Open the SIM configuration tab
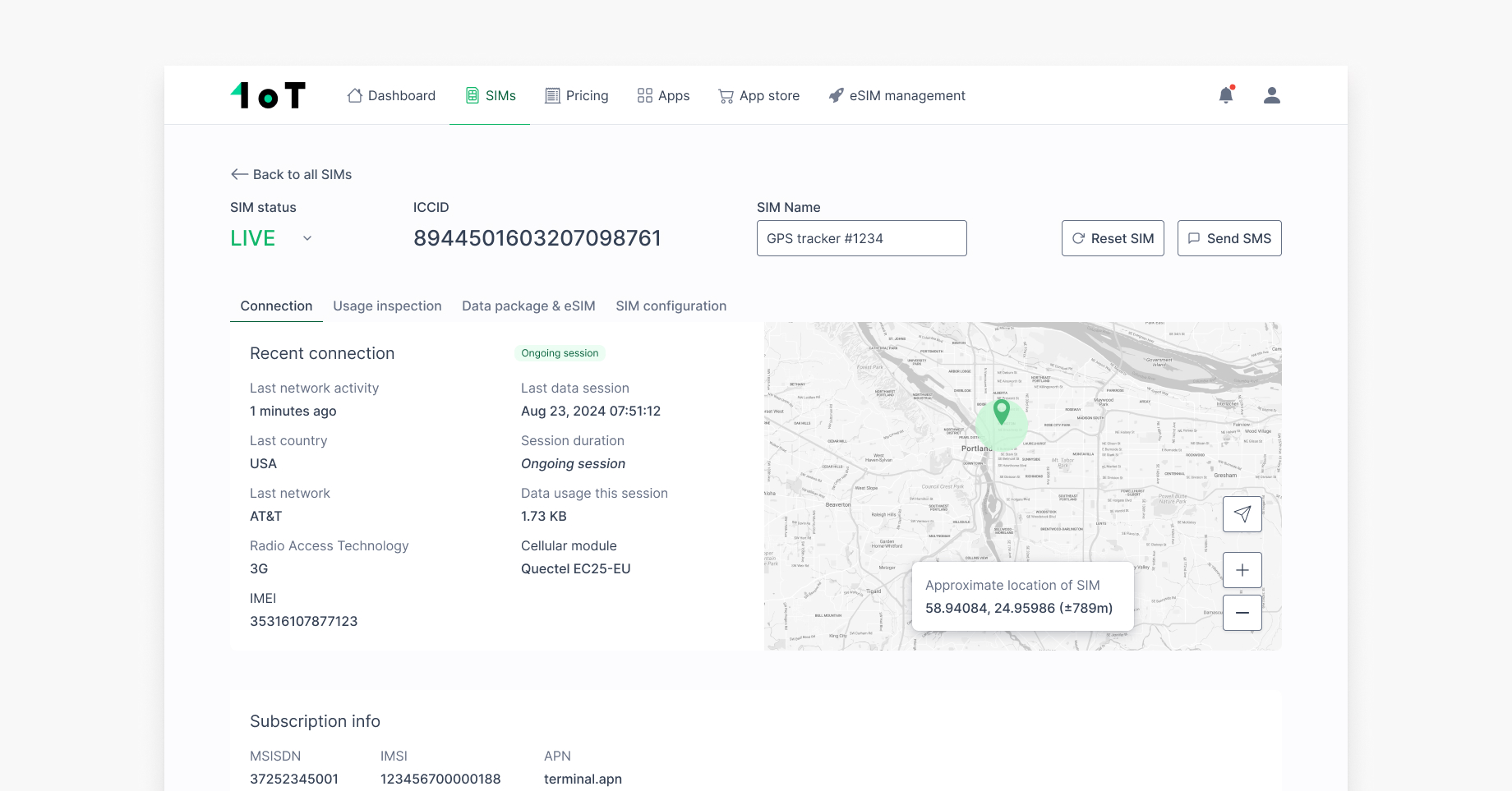The height and width of the screenshot is (791, 1512). [671, 306]
